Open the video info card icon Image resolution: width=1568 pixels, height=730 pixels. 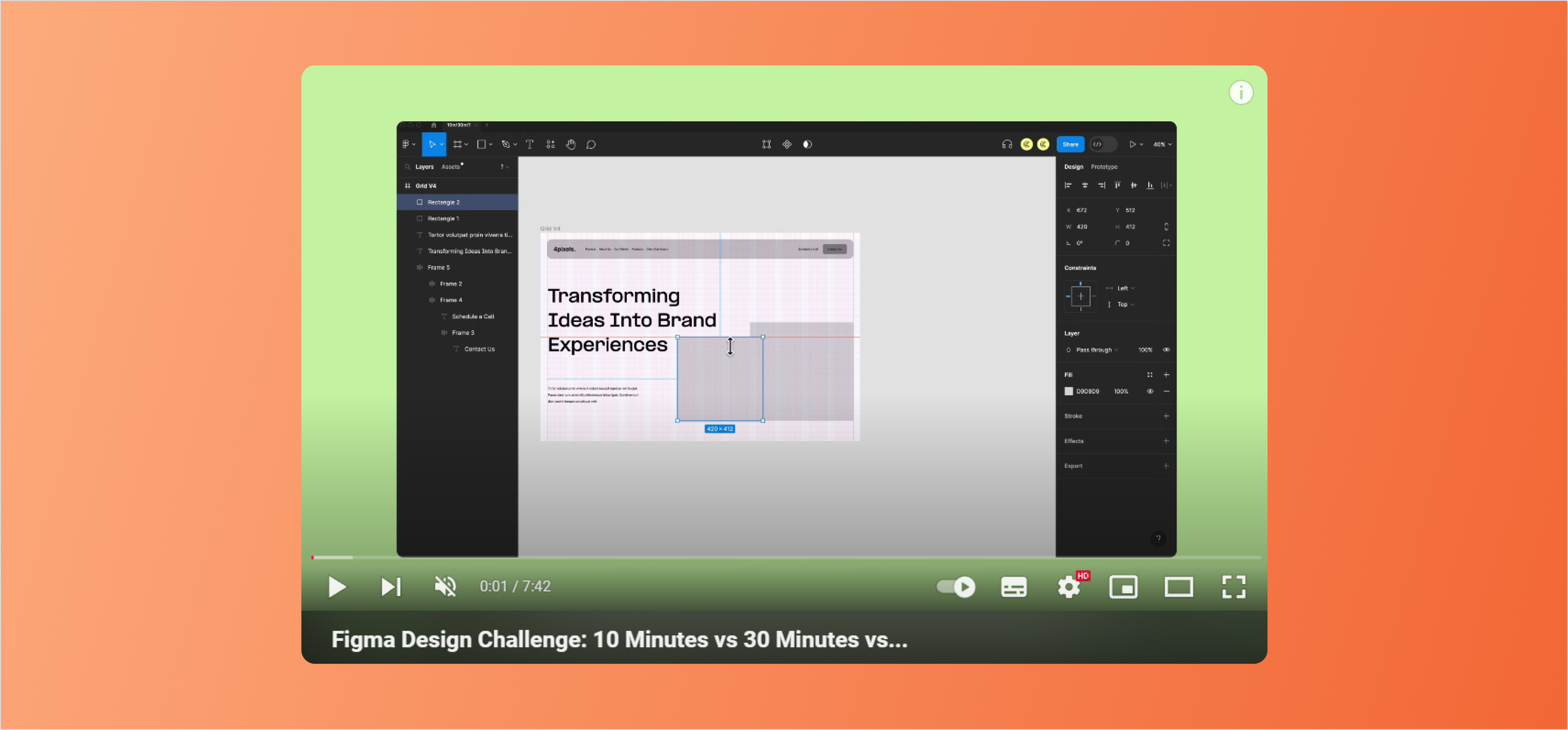(x=1240, y=93)
